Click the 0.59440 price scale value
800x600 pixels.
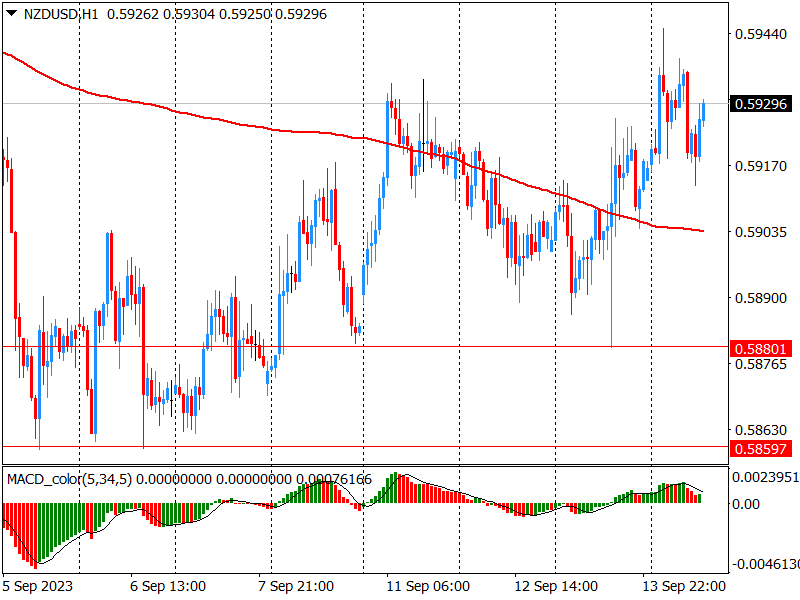click(x=761, y=34)
